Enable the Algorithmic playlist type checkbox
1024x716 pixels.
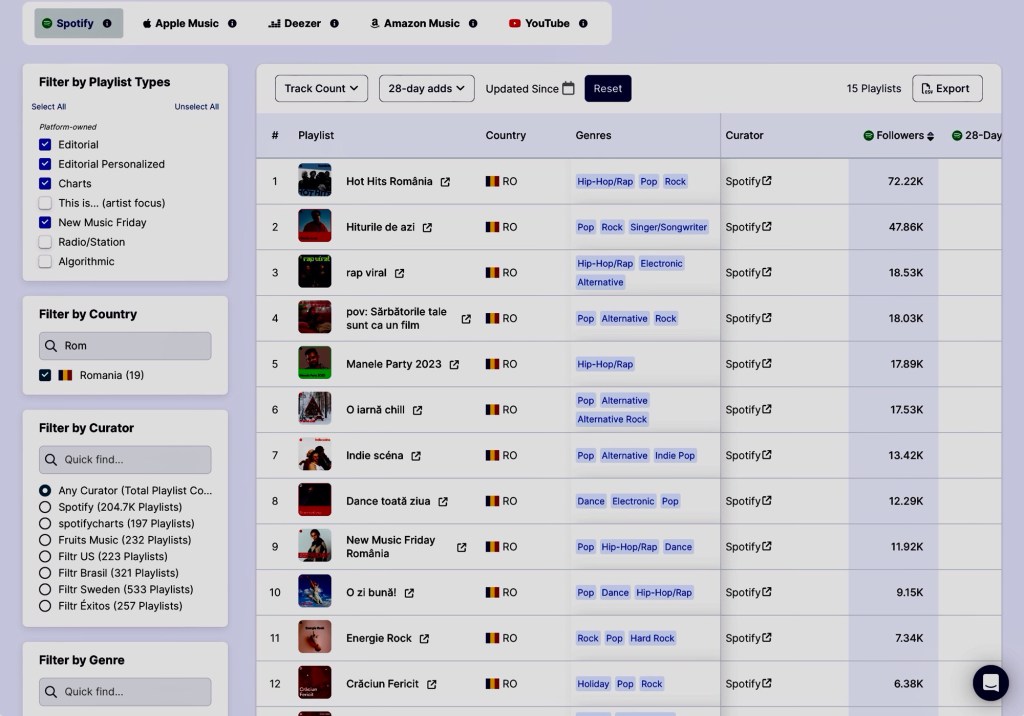point(45,262)
